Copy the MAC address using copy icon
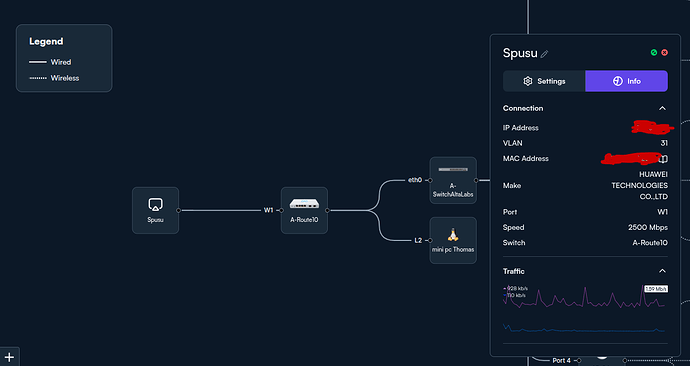Screen dimensions: 690x366 tap(664, 158)
